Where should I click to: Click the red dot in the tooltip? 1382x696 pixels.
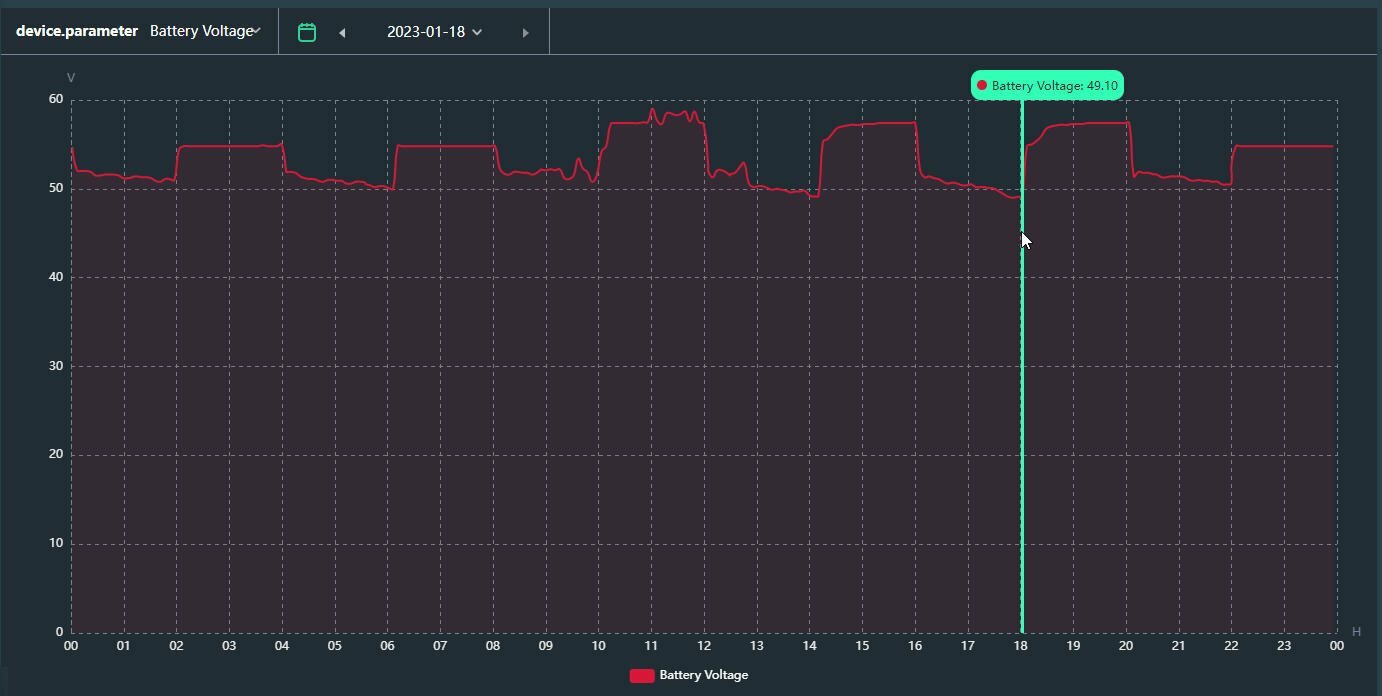pyautogui.click(x=982, y=86)
